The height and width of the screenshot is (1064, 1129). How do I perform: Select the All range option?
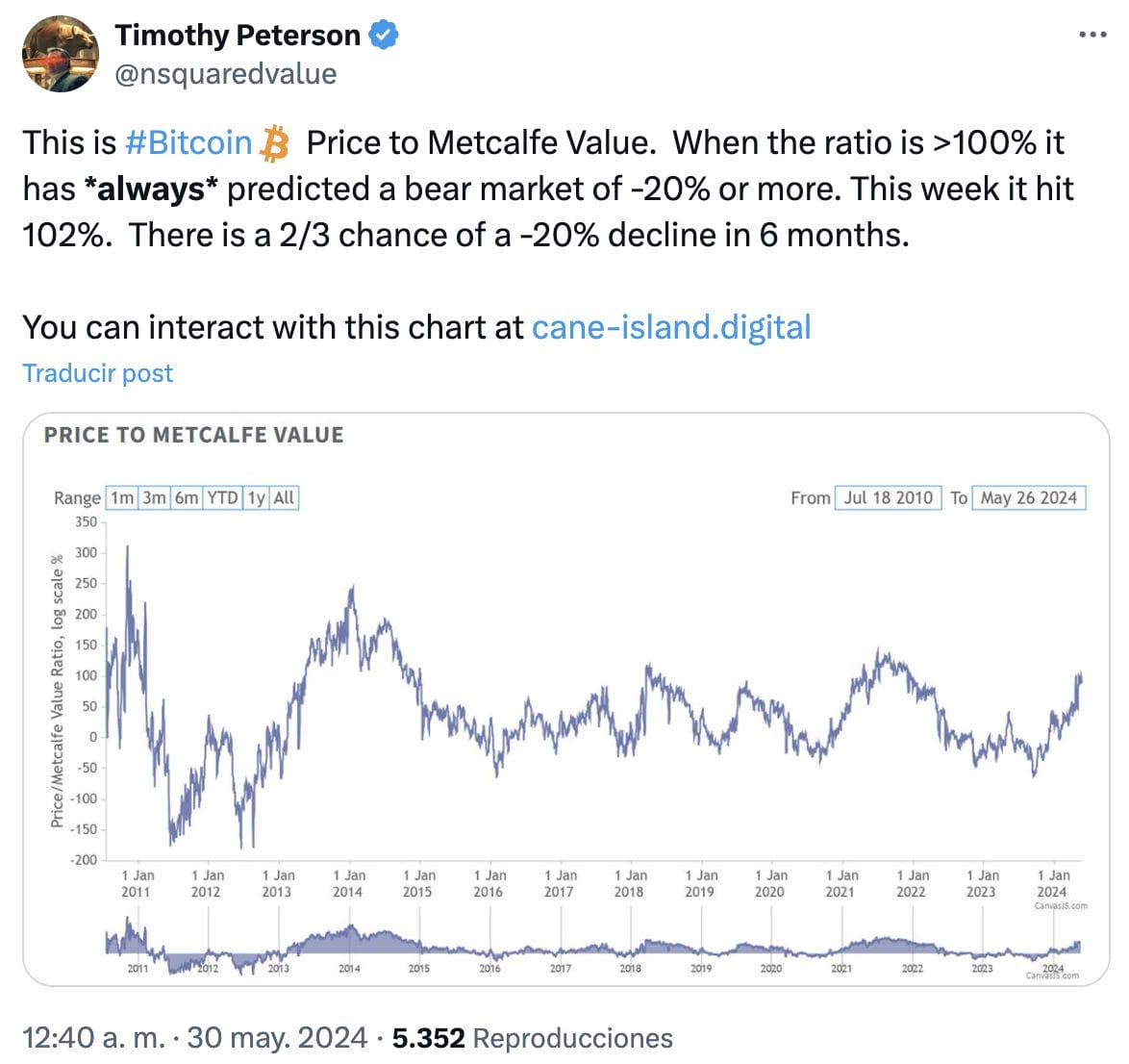(x=282, y=498)
